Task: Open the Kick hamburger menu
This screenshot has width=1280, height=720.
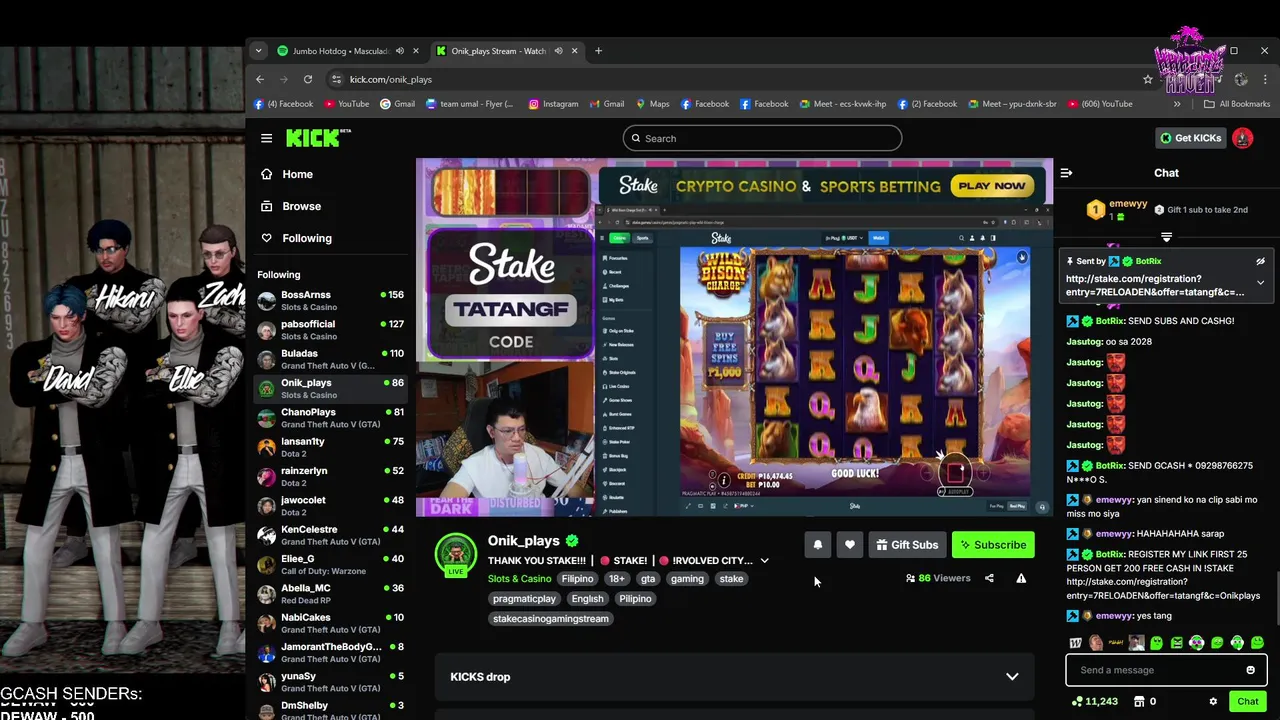Action: (266, 138)
